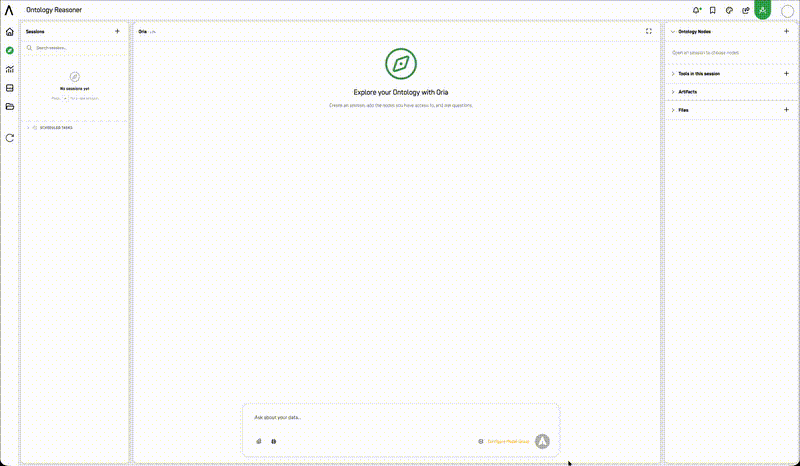Select the green compass Reasoner sidebar icon

10,51
